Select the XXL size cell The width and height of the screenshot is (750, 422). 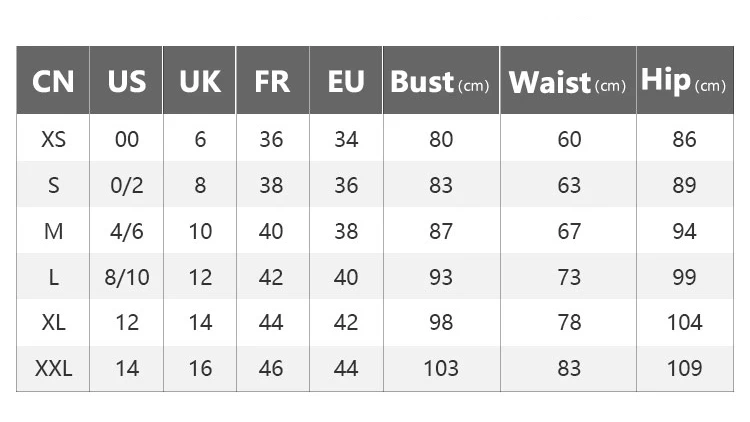coord(53,368)
